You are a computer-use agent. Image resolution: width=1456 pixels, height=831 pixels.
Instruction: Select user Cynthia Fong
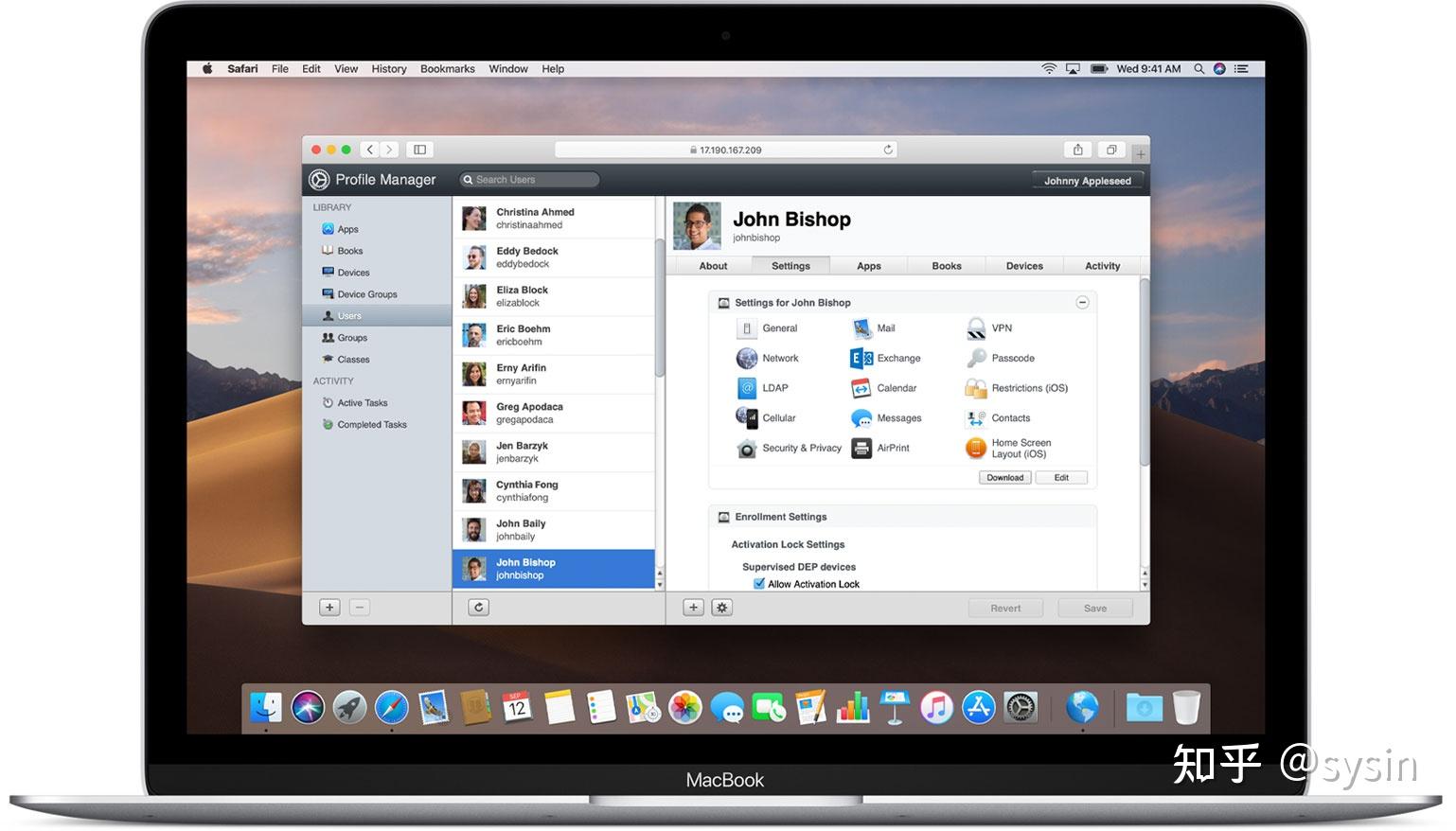pos(554,491)
